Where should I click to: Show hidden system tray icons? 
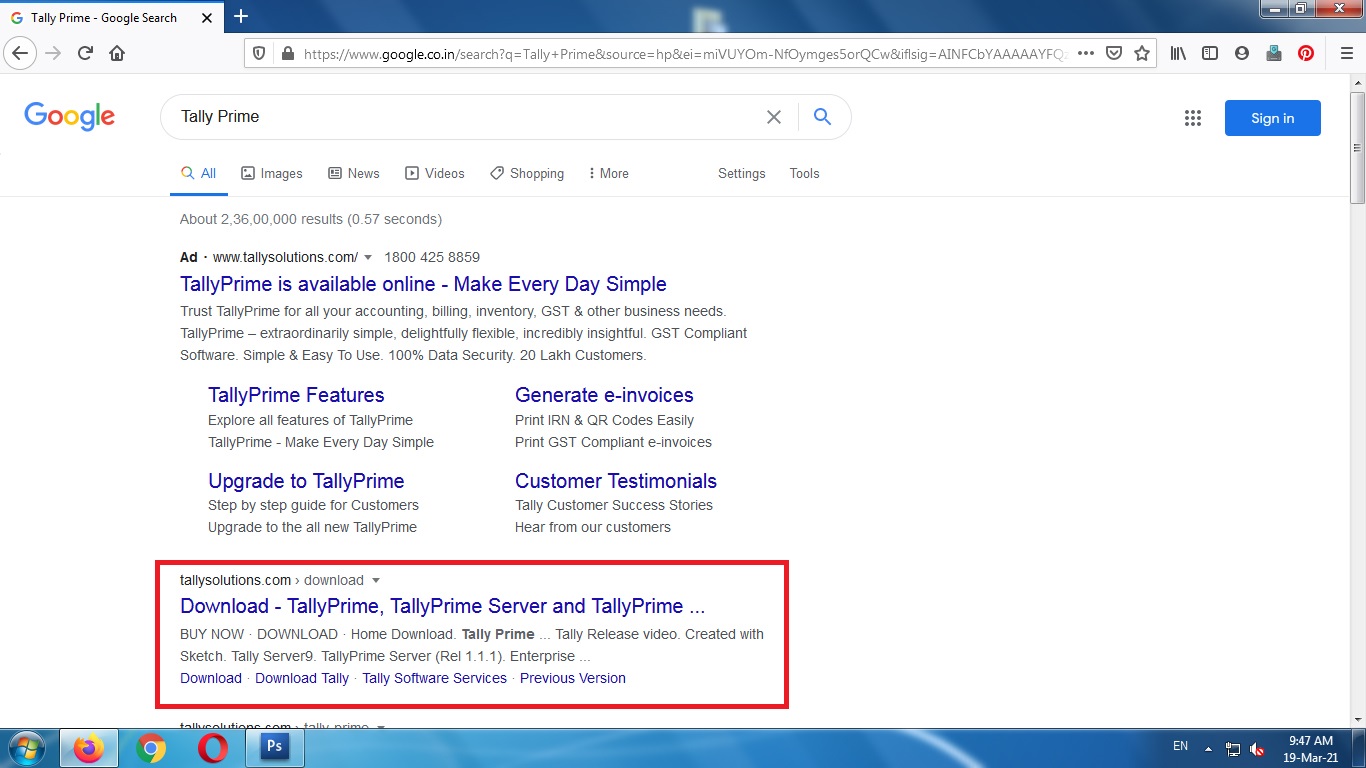click(x=1209, y=748)
